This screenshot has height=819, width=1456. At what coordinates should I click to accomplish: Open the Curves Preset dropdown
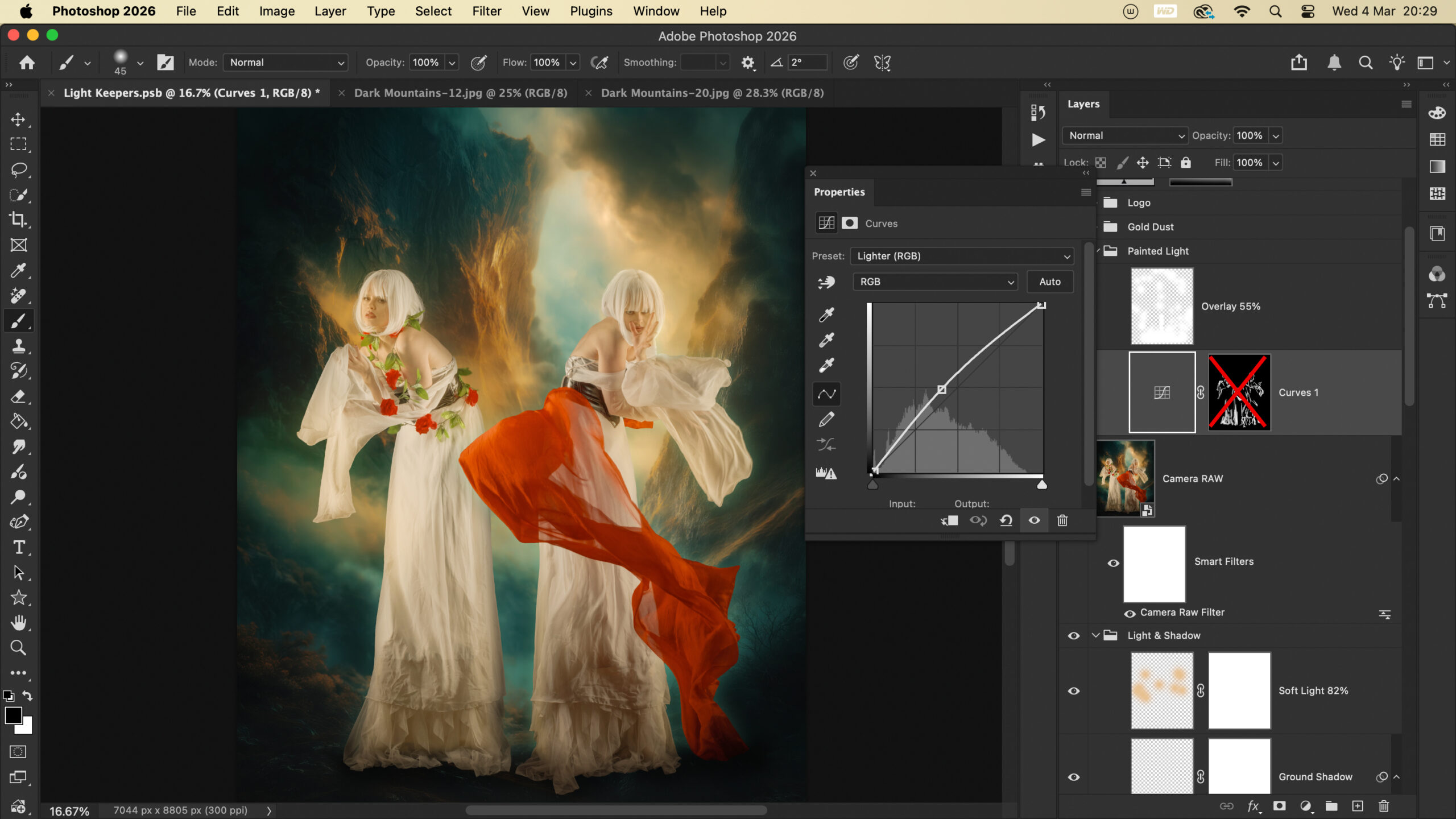pyautogui.click(x=962, y=256)
